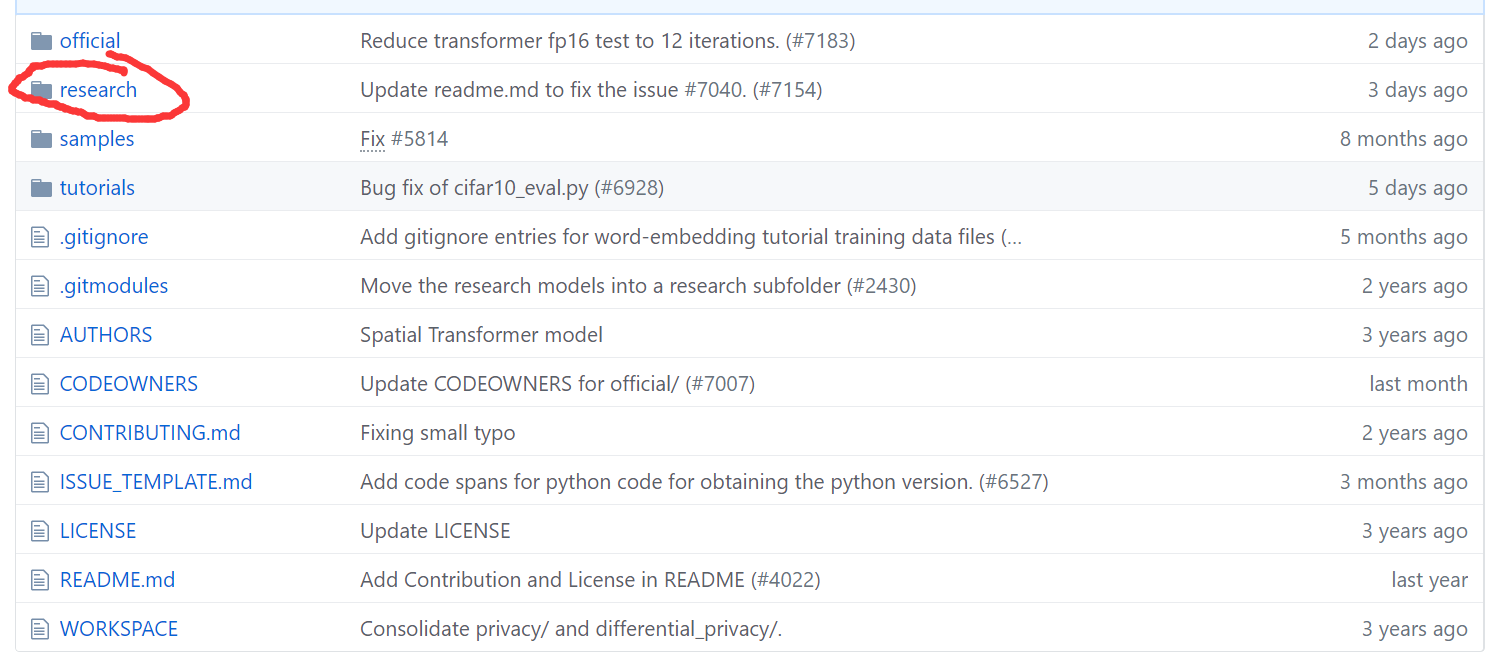Click the file icon next to CODEOWNERS

tap(40, 383)
